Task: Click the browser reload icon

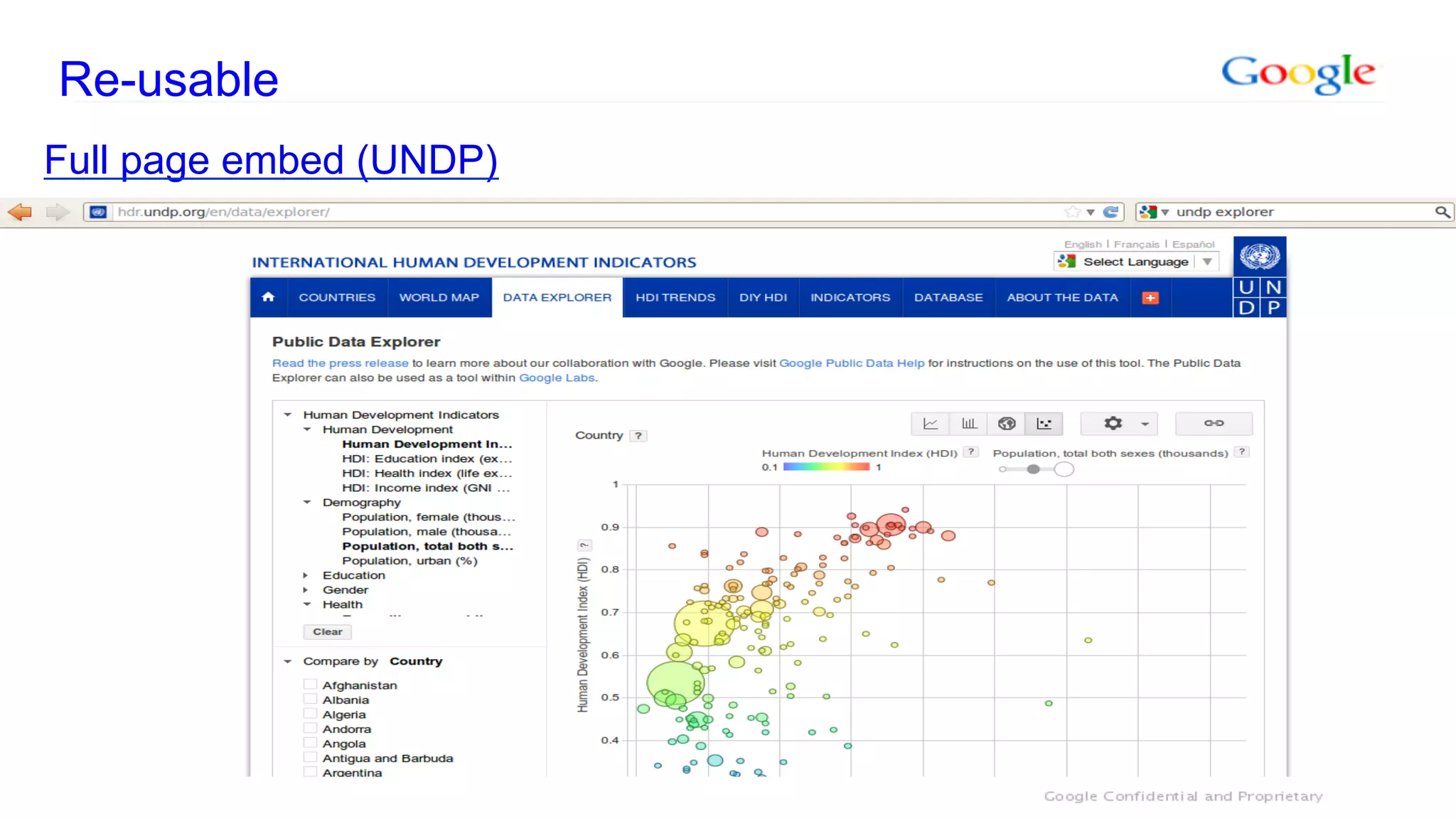Action: point(1110,212)
